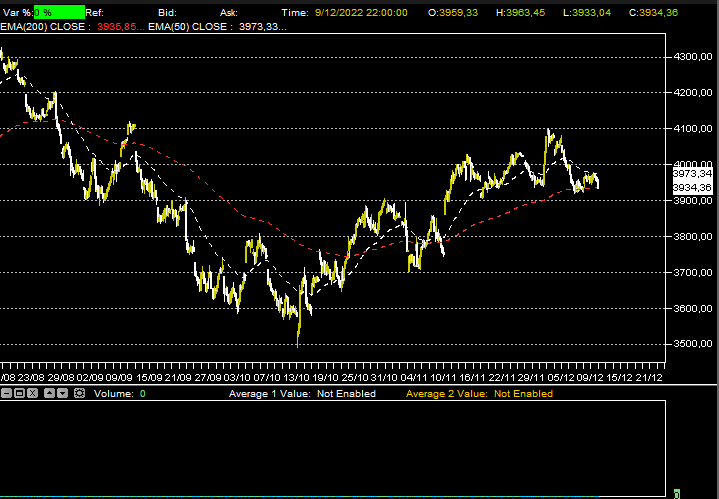The width and height of the screenshot is (719, 499).
Task: Click the 29/11 date on time axis
Action: pyautogui.click(x=530, y=378)
